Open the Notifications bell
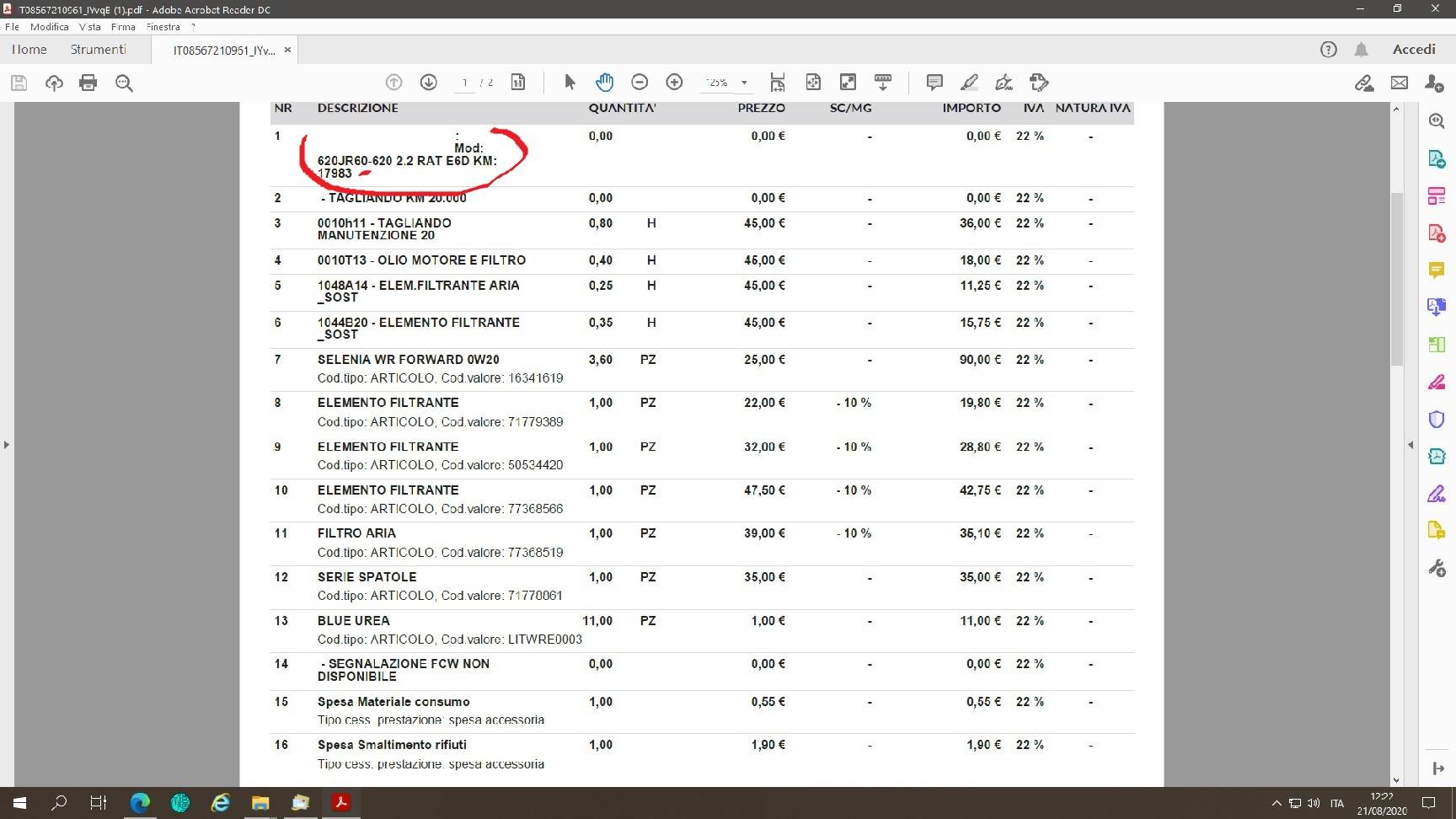 click(1361, 50)
